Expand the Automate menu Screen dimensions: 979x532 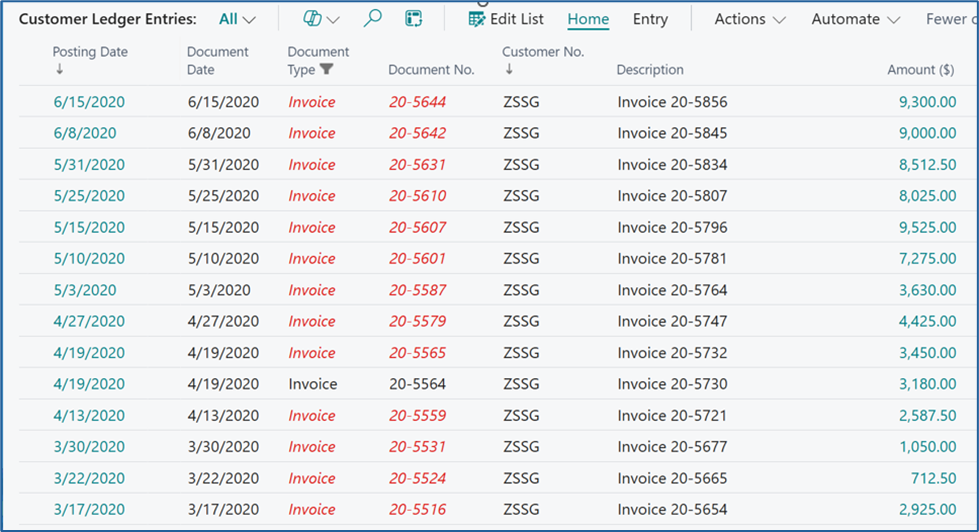[x=855, y=19]
